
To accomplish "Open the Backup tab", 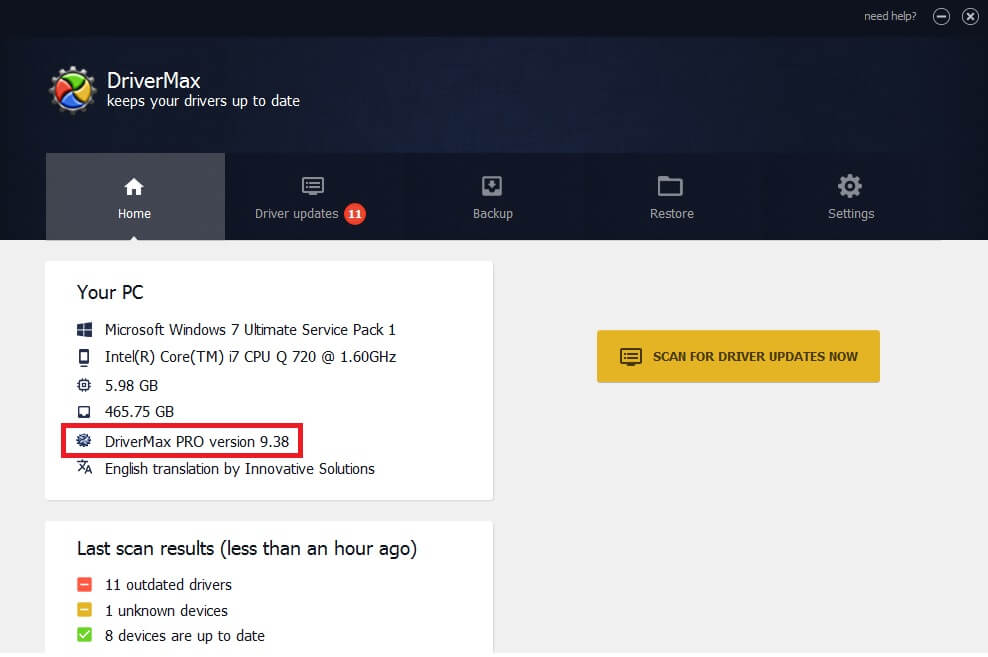I will pyautogui.click(x=493, y=197).
